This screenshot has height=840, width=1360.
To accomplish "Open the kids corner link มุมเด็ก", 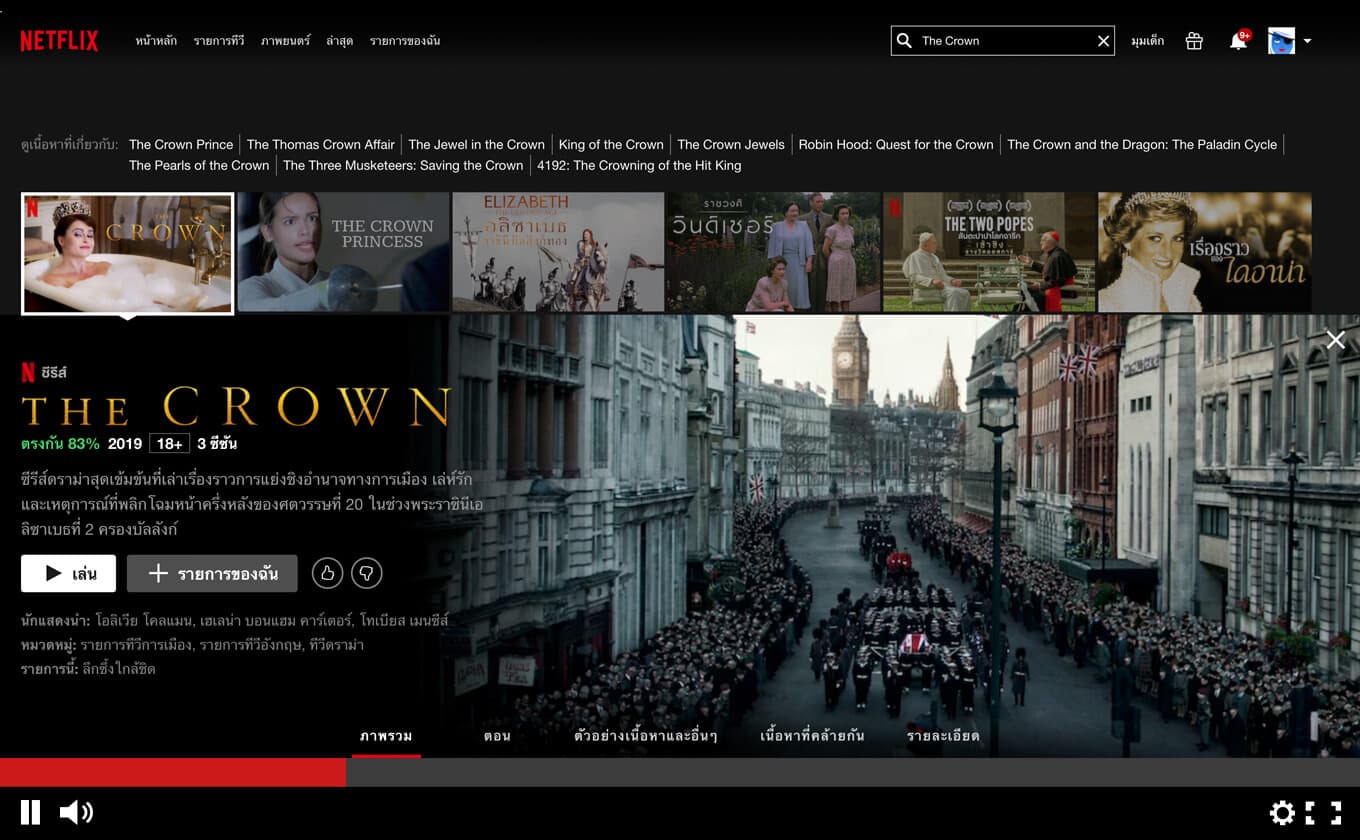I will pos(1147,41).
